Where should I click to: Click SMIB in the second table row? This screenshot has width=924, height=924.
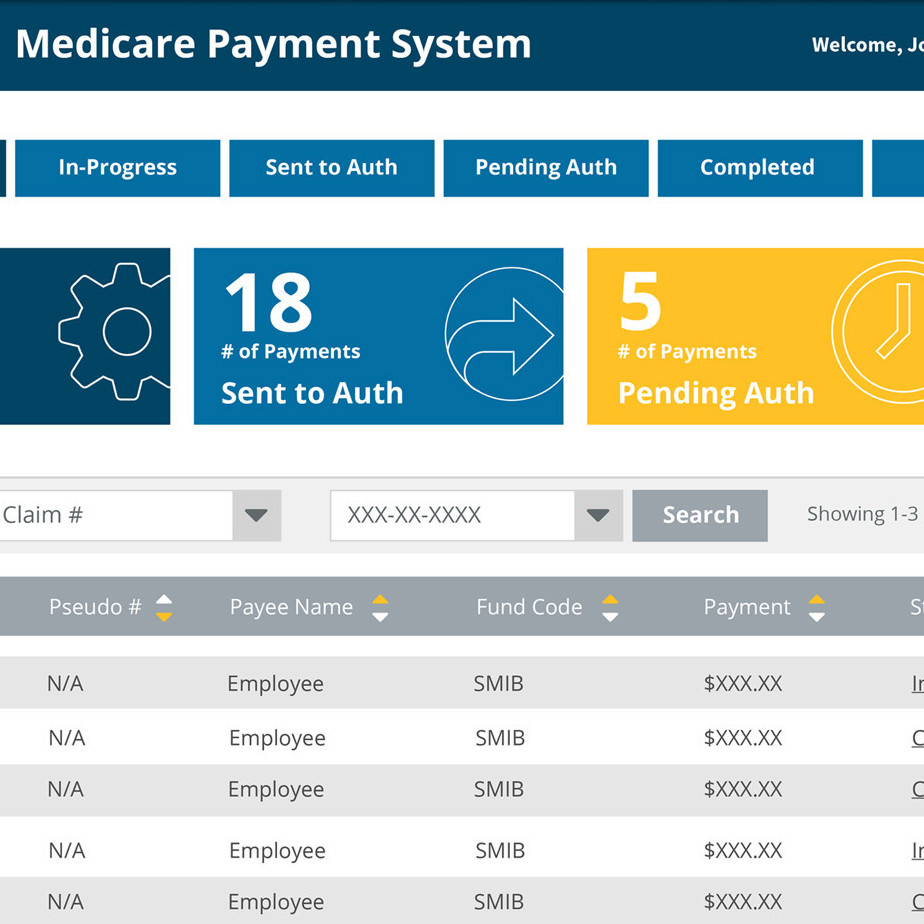(500, 738)
